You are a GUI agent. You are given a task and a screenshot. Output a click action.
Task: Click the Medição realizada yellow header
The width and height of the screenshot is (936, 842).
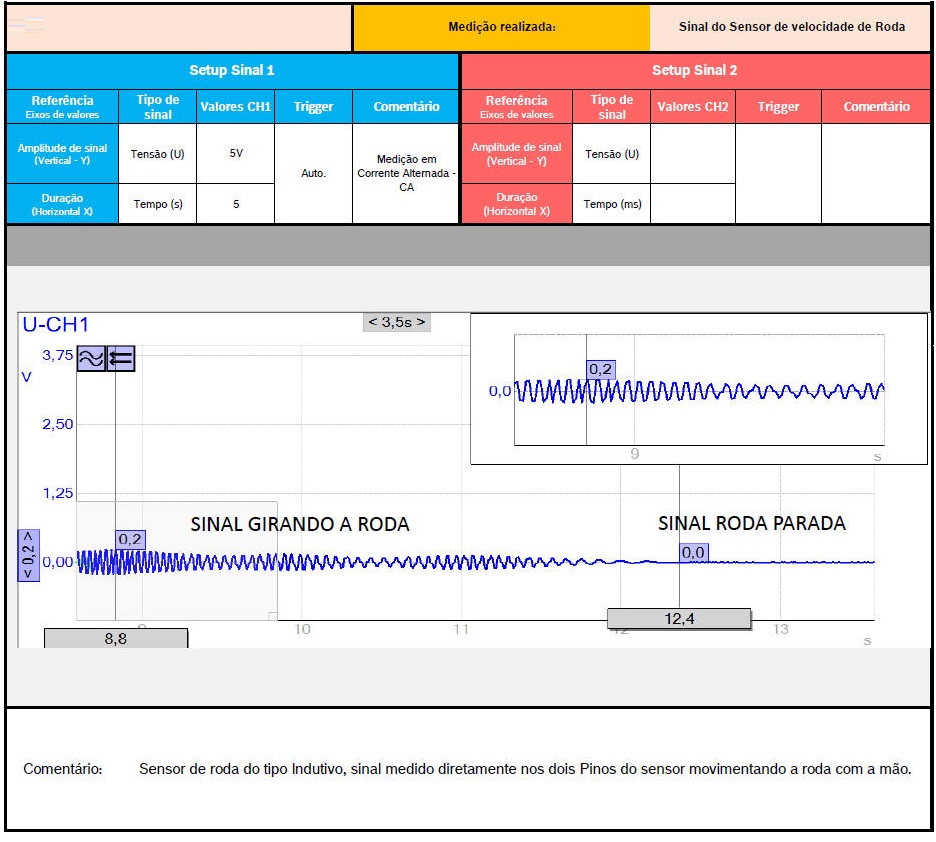[501, 27]
